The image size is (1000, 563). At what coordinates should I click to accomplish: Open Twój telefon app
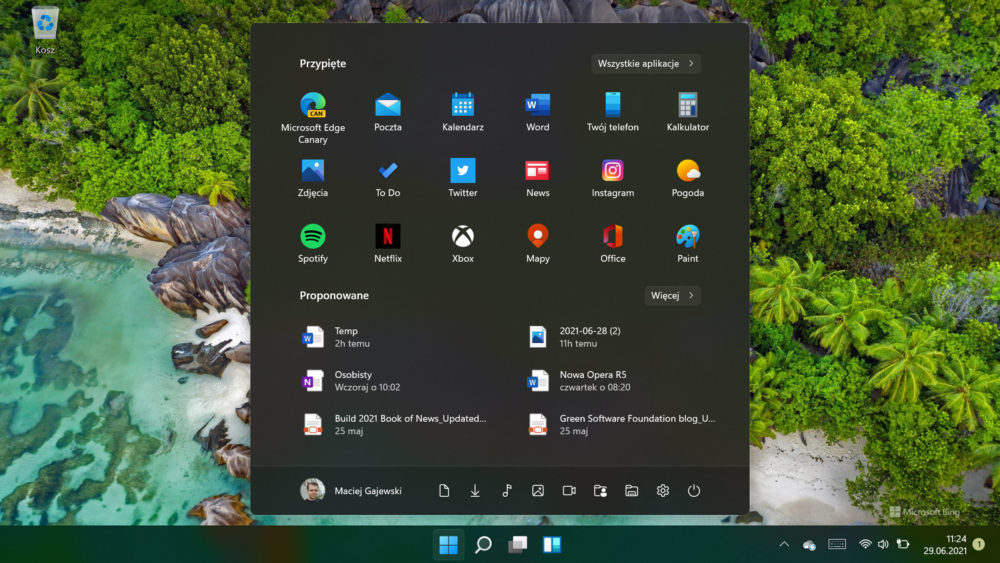pyautogui.click(x=612, y=112)
